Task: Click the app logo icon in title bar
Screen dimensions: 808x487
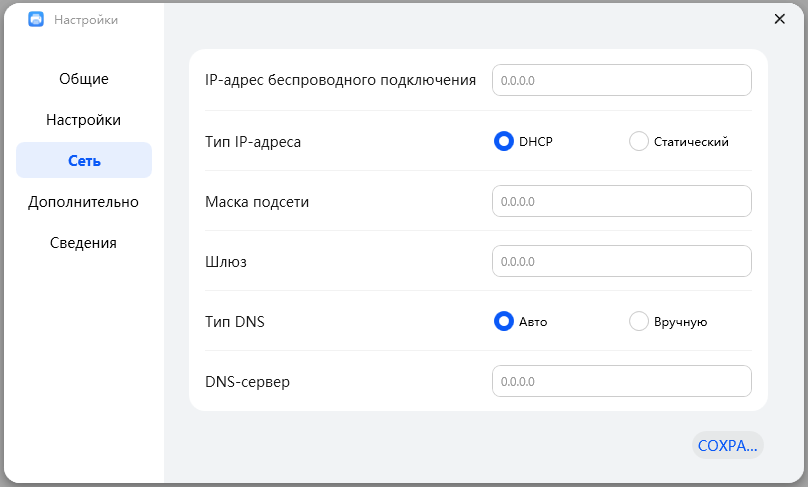Action: [x=36, y=19]
